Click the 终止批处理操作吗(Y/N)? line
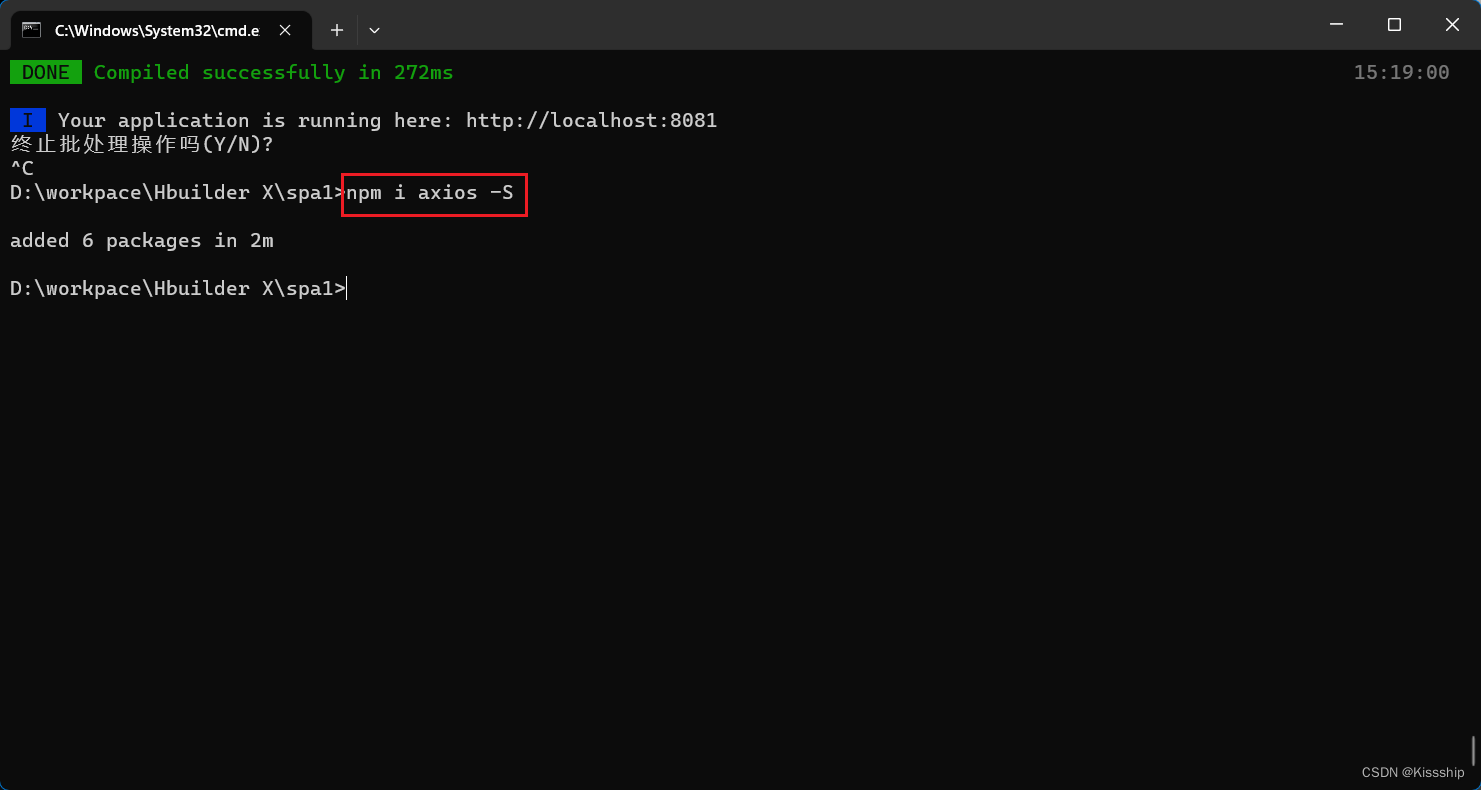Viewport: 1481px width, 790px height. 141,144
